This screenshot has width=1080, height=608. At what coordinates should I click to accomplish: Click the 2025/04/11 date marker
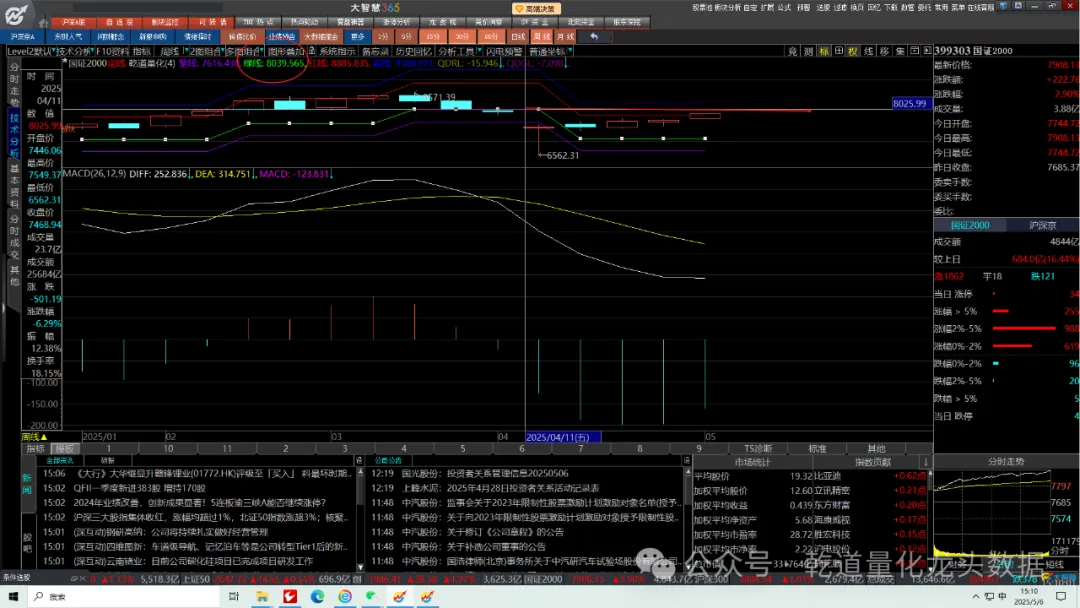[563, 437]
